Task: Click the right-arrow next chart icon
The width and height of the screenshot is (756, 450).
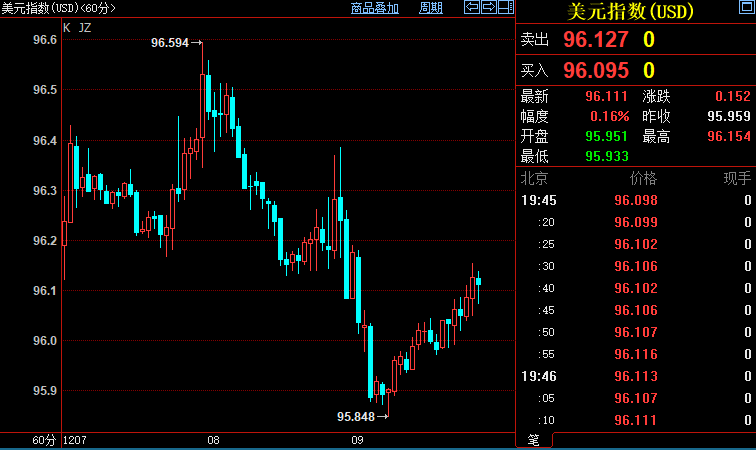Action: tap(489, 8)
